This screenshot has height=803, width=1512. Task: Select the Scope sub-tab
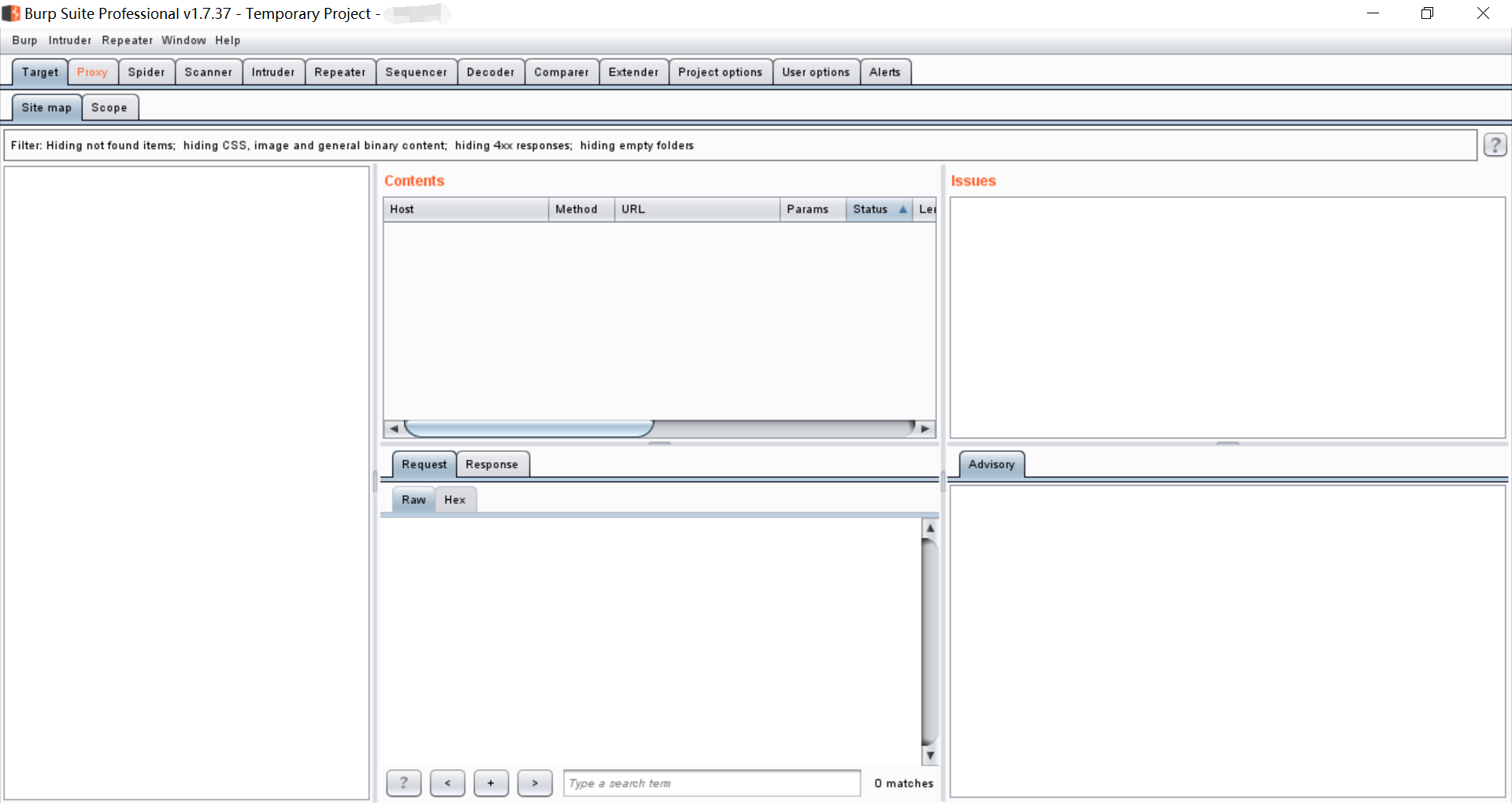pos(109,108)
